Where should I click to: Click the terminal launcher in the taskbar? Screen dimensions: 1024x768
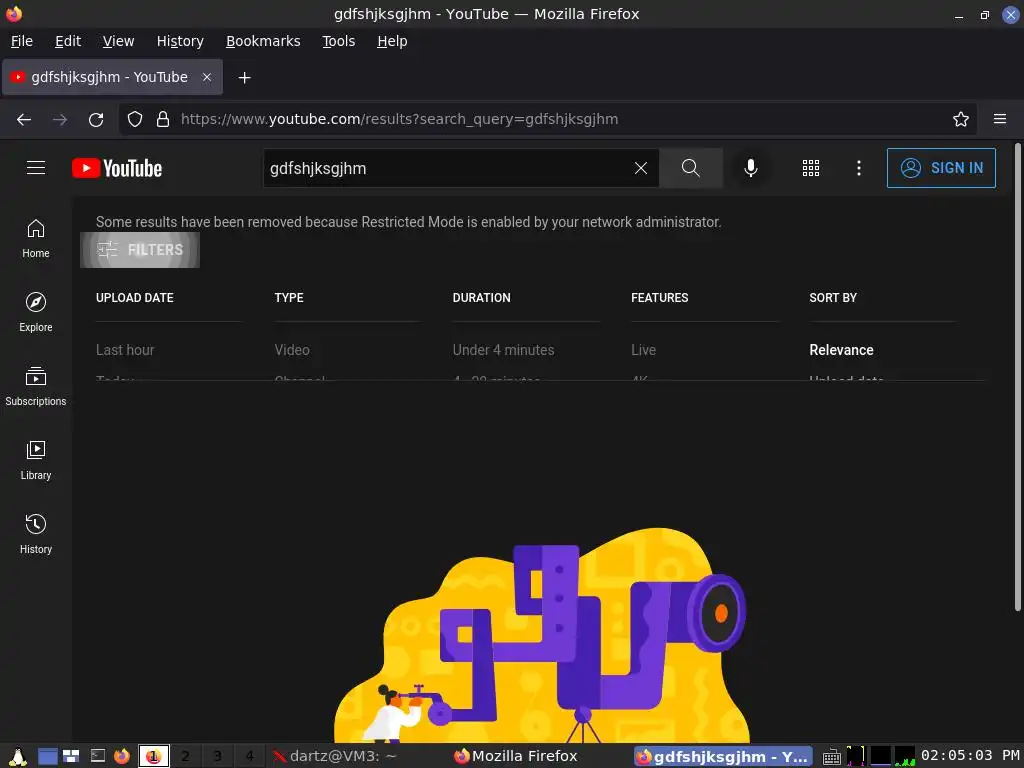click(98, 756)
